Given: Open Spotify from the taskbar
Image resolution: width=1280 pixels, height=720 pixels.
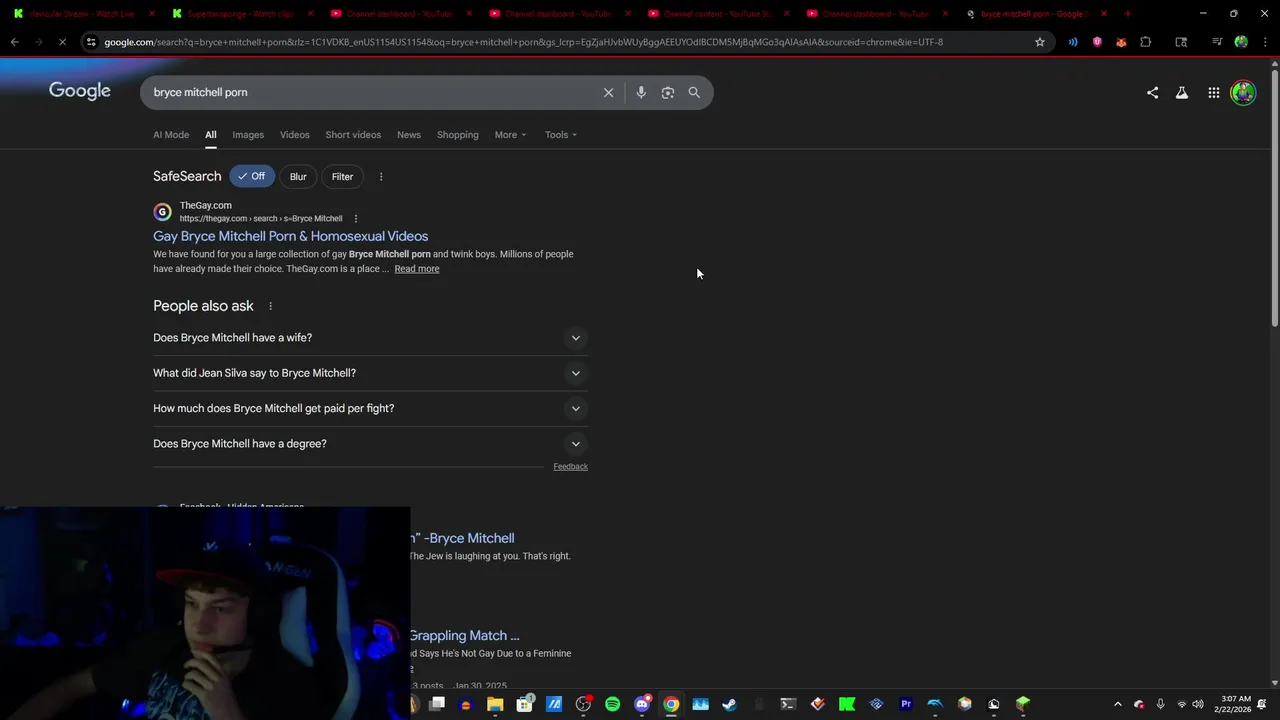Looking at the screenshot, I should (613, 704).
